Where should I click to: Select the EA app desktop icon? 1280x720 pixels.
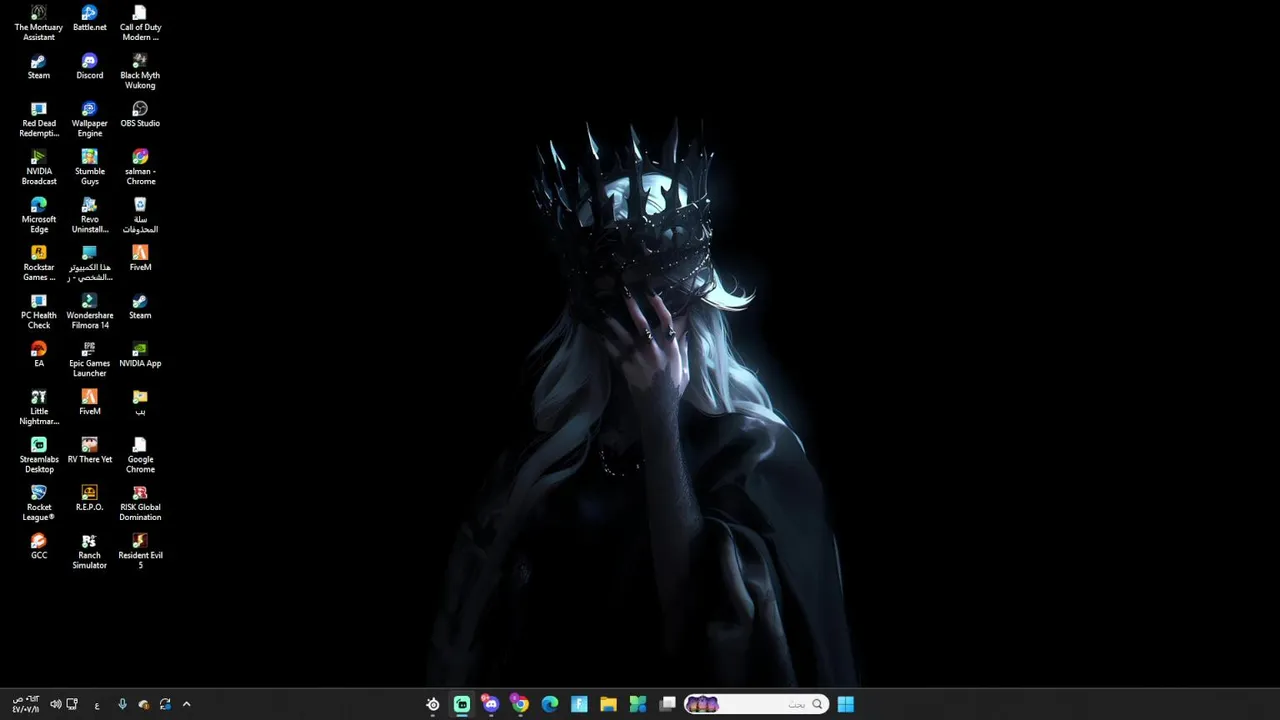click(39, 355)
